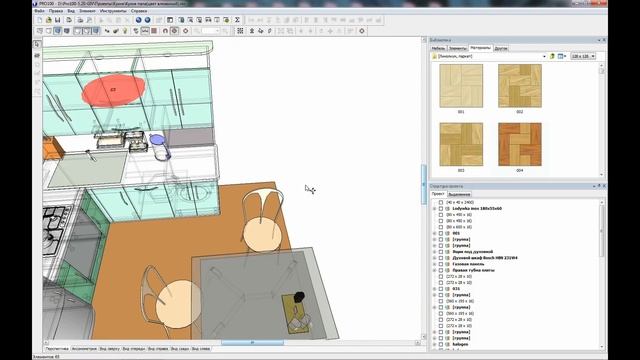Switch to the Вид слева view tab

(201, 349)
